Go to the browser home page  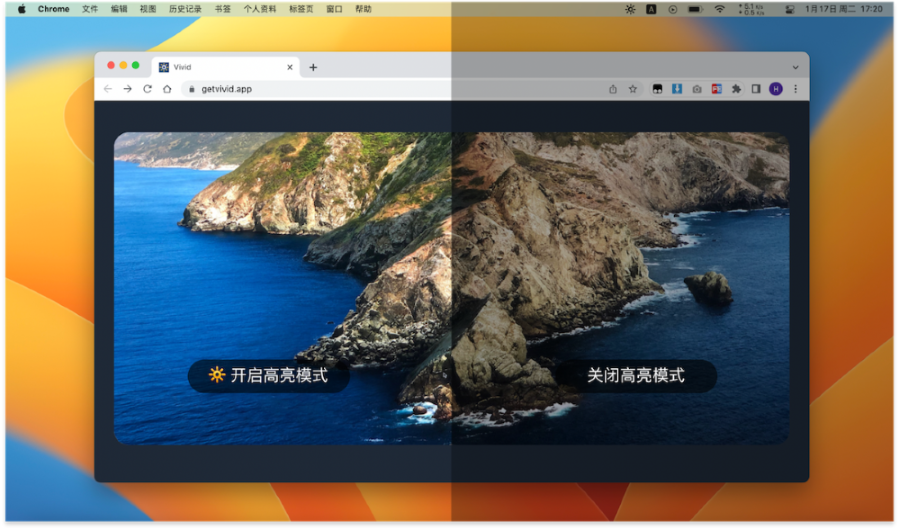[x=167, y=89]
